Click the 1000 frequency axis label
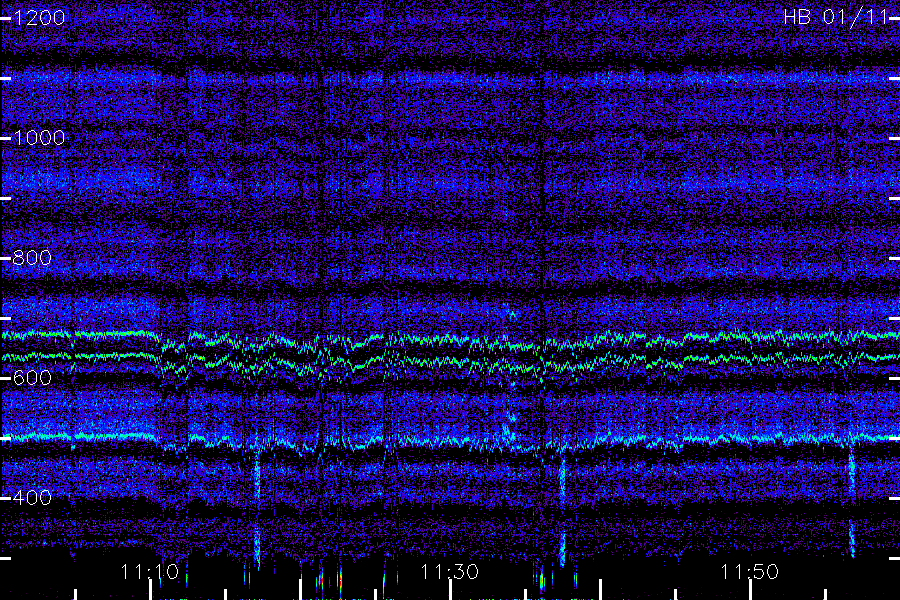 (39, 138)
